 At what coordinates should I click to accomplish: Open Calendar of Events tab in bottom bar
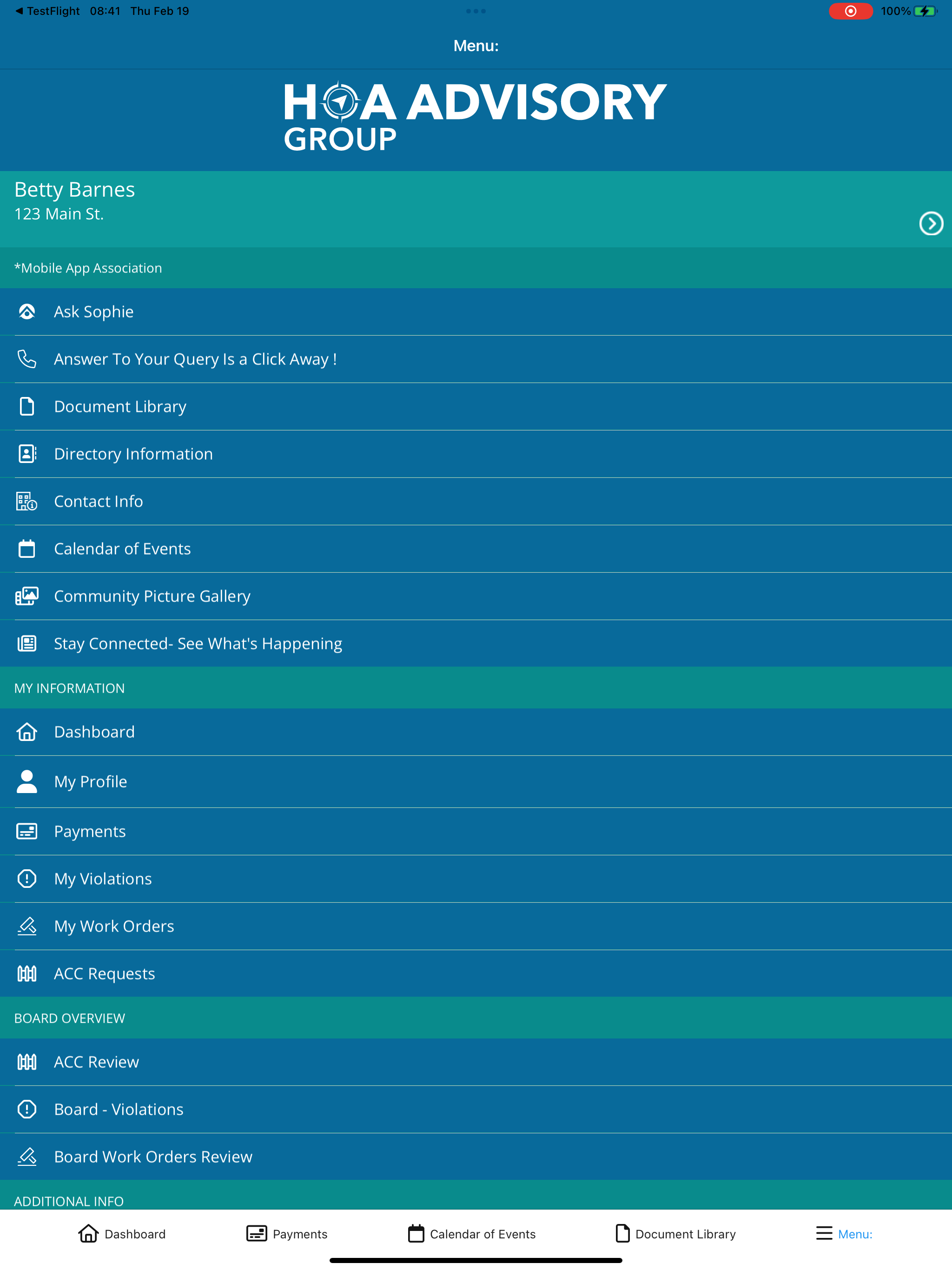(472, 1234)
